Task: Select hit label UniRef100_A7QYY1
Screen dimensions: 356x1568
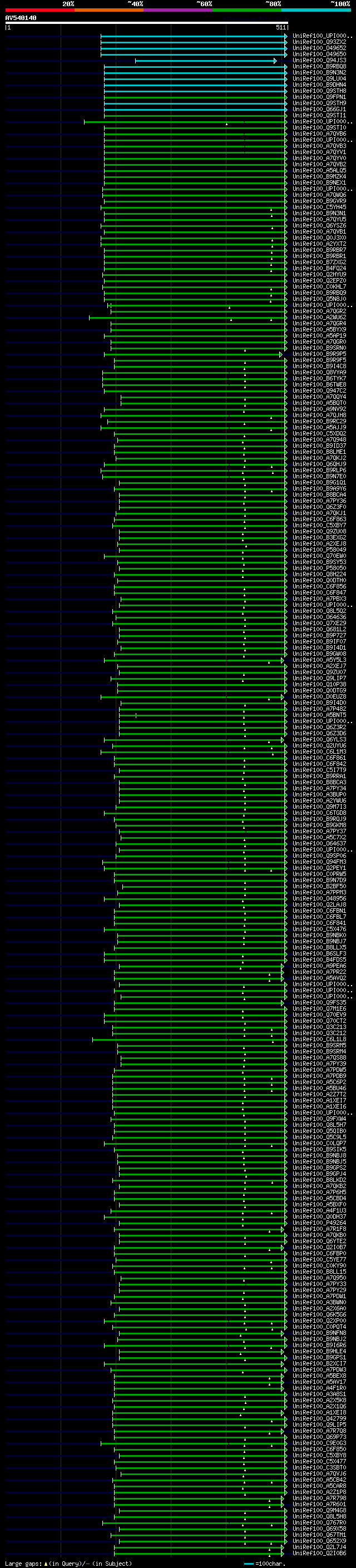Action: tap(319, 152)
